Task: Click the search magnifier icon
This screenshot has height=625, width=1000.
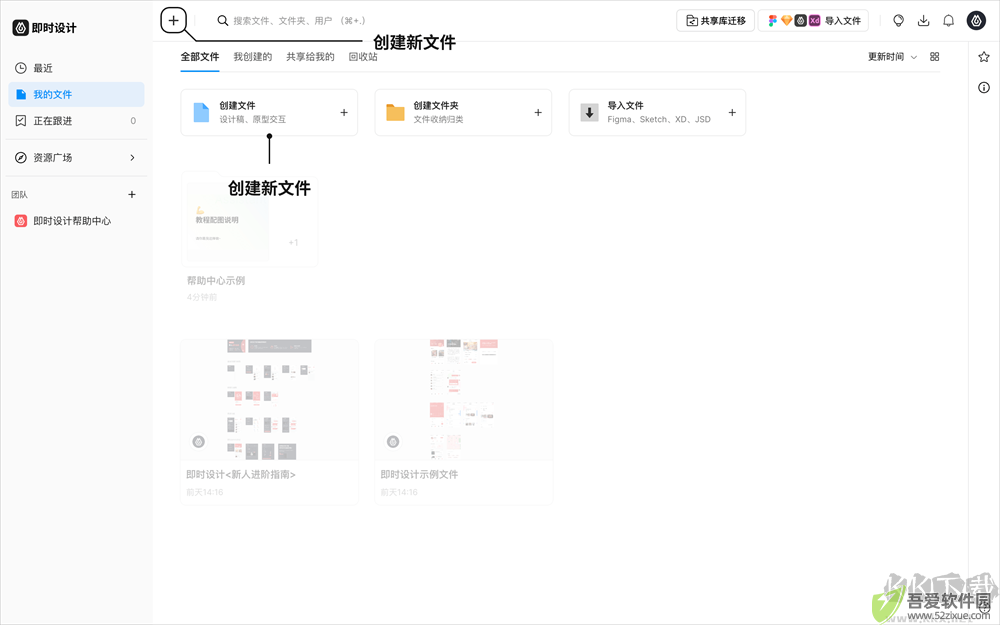Action: tap(223, 20)
